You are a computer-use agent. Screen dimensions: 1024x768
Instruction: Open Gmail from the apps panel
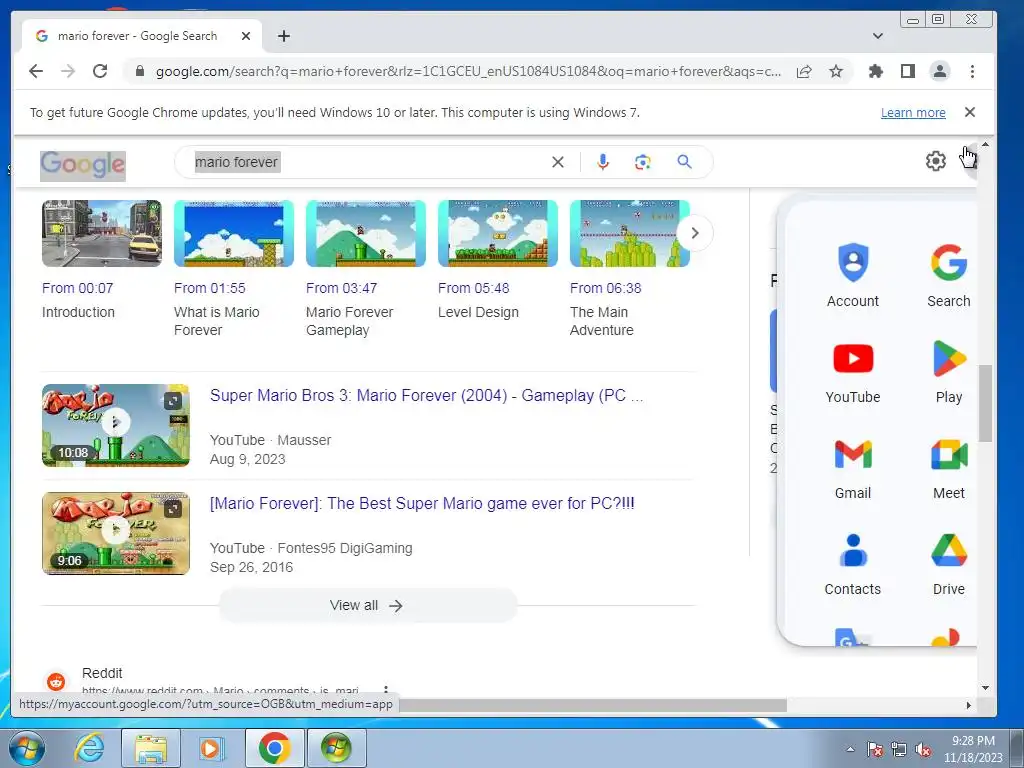pos(853,467)
